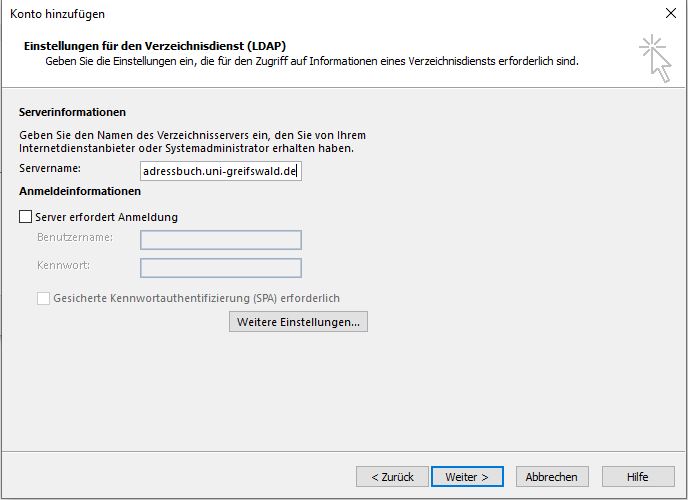Enable the Server erfordert Anmeldung checkbox
This screenshot has width=688, height=500.
point(26,217)
